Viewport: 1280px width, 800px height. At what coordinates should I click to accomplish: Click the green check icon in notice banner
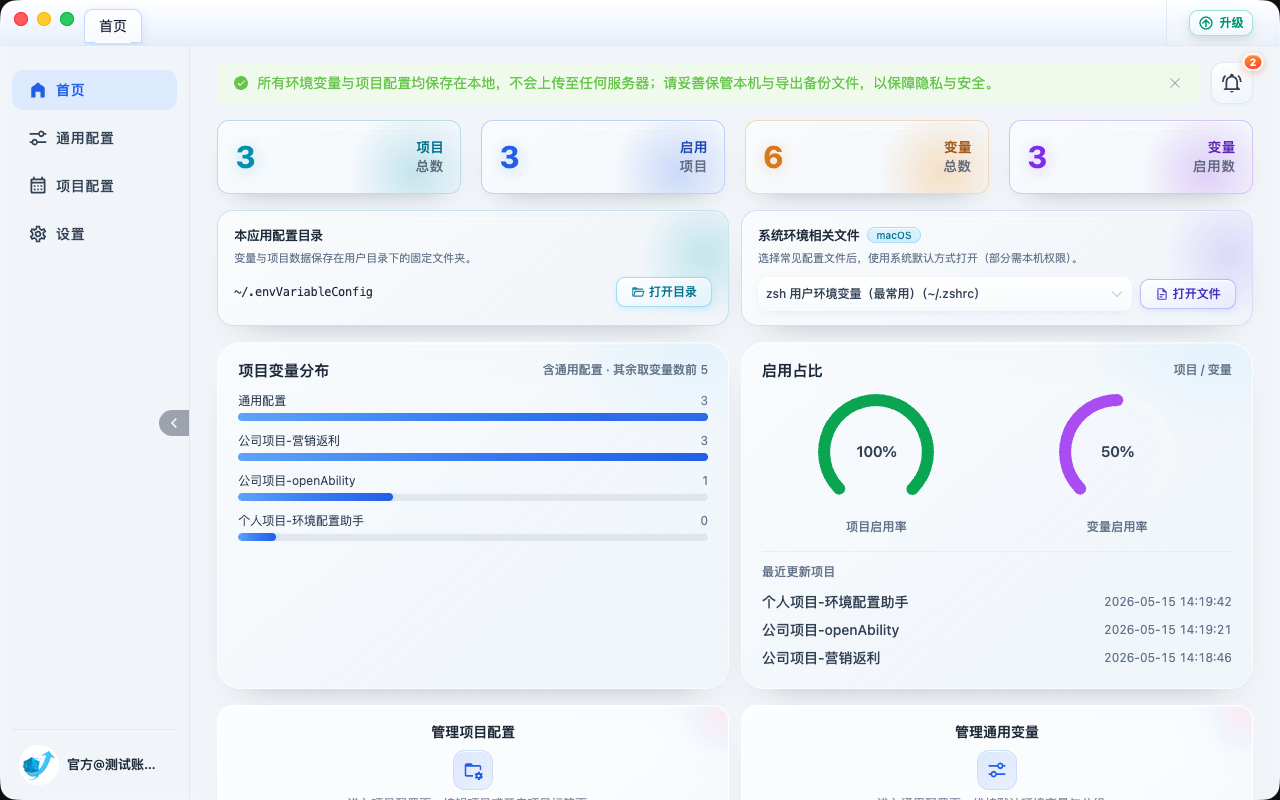241,83
